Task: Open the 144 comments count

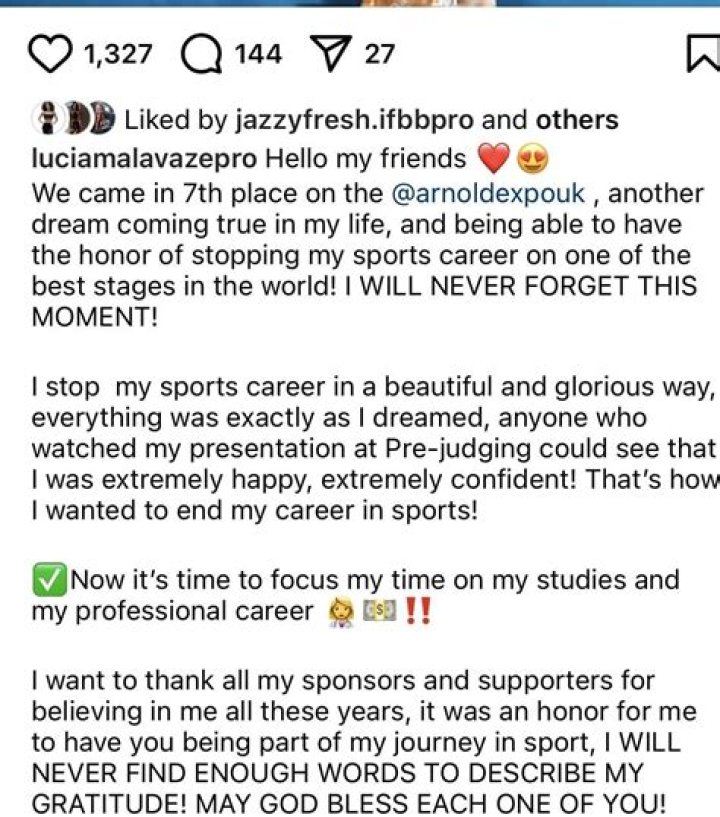Action: (257, 53)
